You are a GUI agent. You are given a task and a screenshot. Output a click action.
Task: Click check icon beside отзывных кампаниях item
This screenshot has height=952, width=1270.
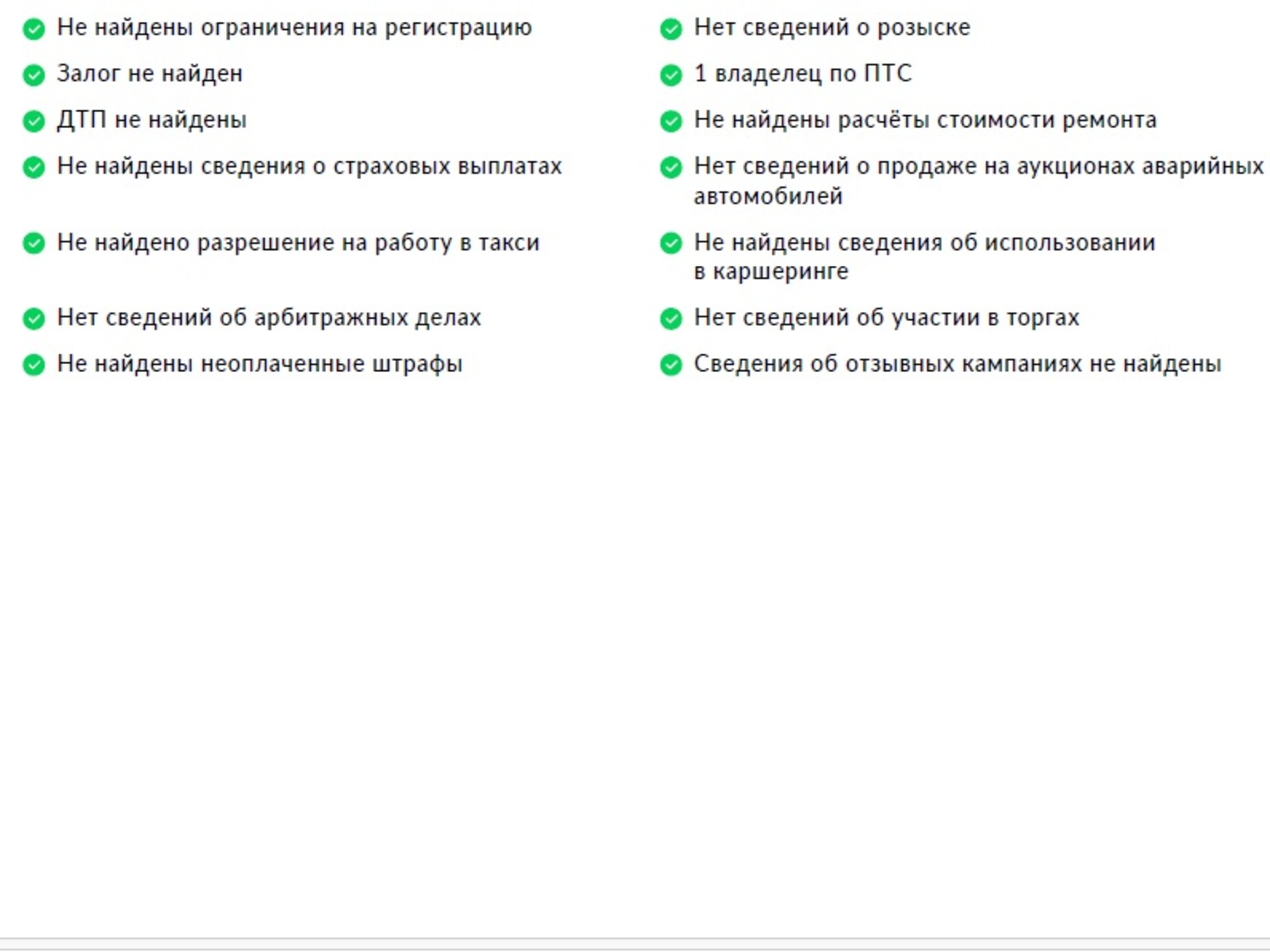(x=671, y=365)
